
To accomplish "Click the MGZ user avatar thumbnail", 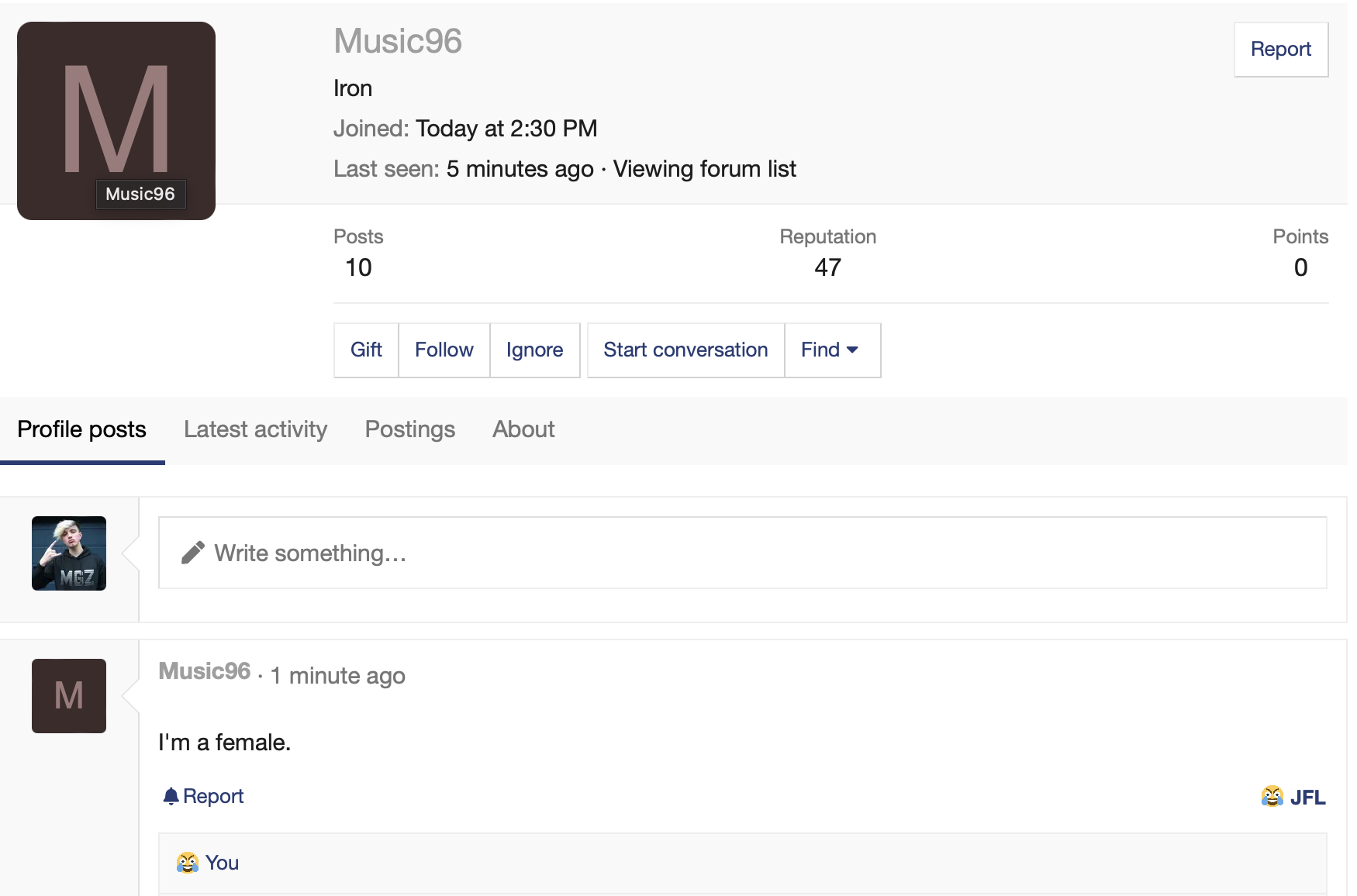I will [x=68, y=553].
